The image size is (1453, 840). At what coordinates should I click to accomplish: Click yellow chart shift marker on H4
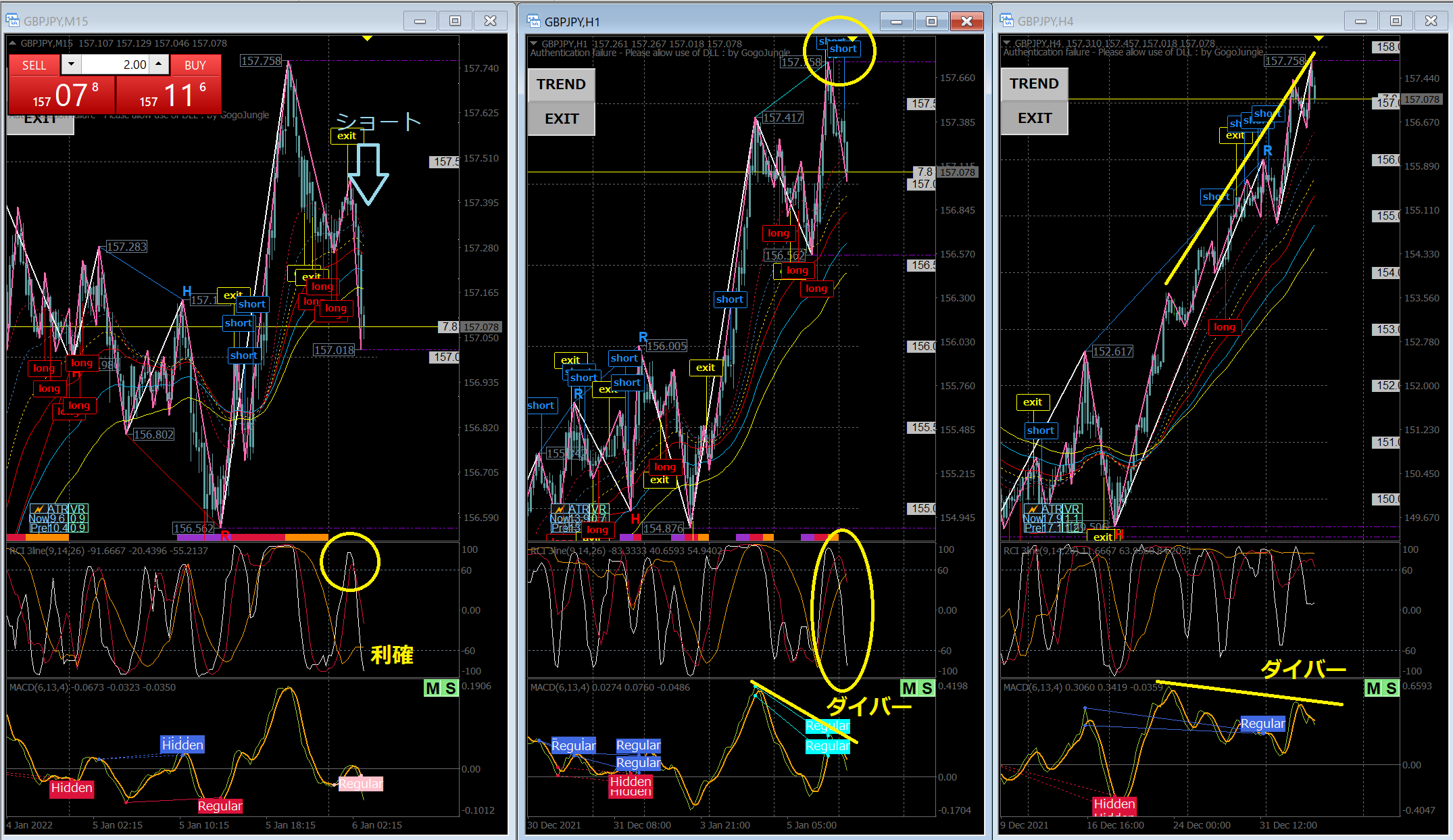tap(1319, 39)
